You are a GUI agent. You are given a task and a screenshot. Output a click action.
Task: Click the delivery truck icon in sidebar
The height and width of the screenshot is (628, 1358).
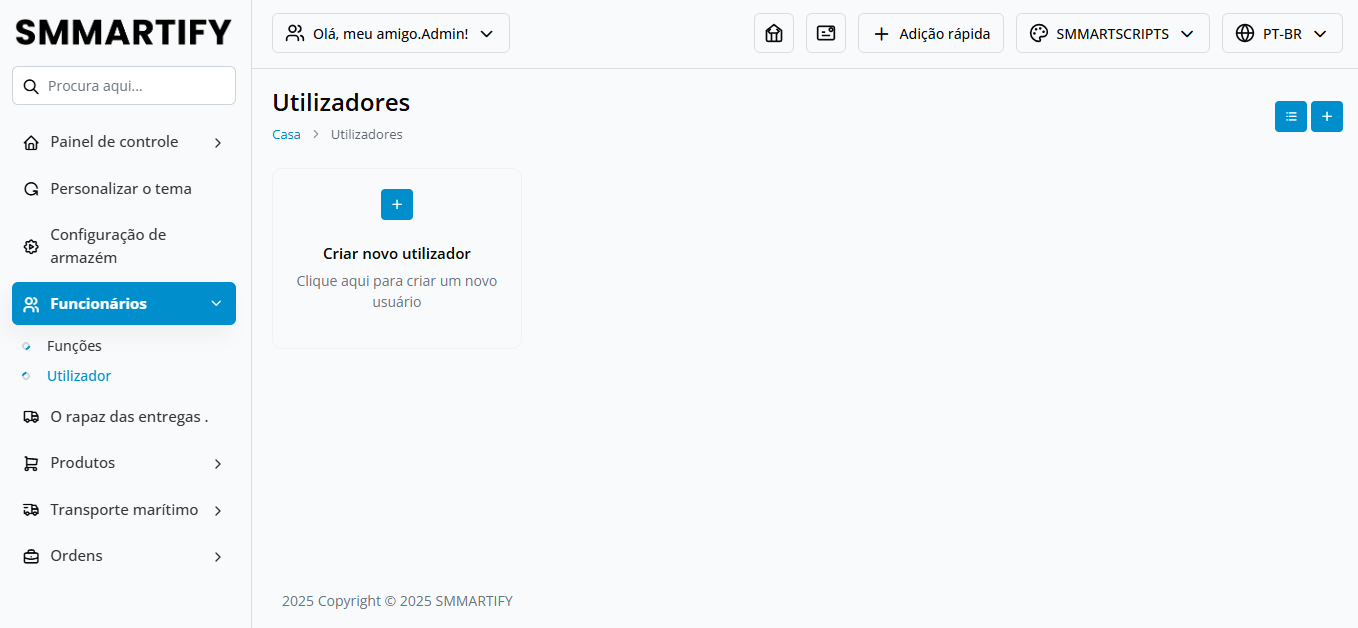(x=31, y=417)
